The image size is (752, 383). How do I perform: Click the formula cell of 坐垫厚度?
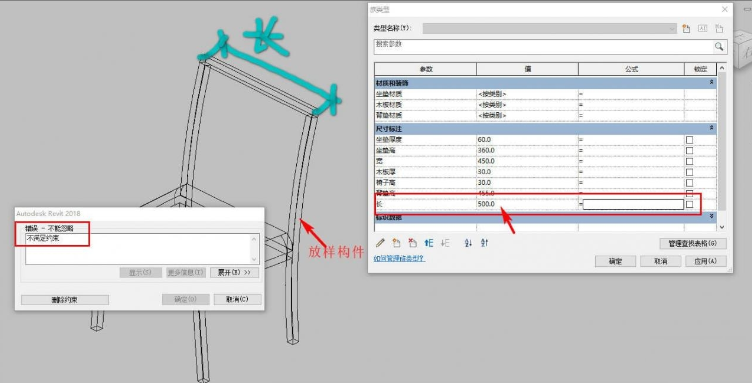tap(631, 140)
